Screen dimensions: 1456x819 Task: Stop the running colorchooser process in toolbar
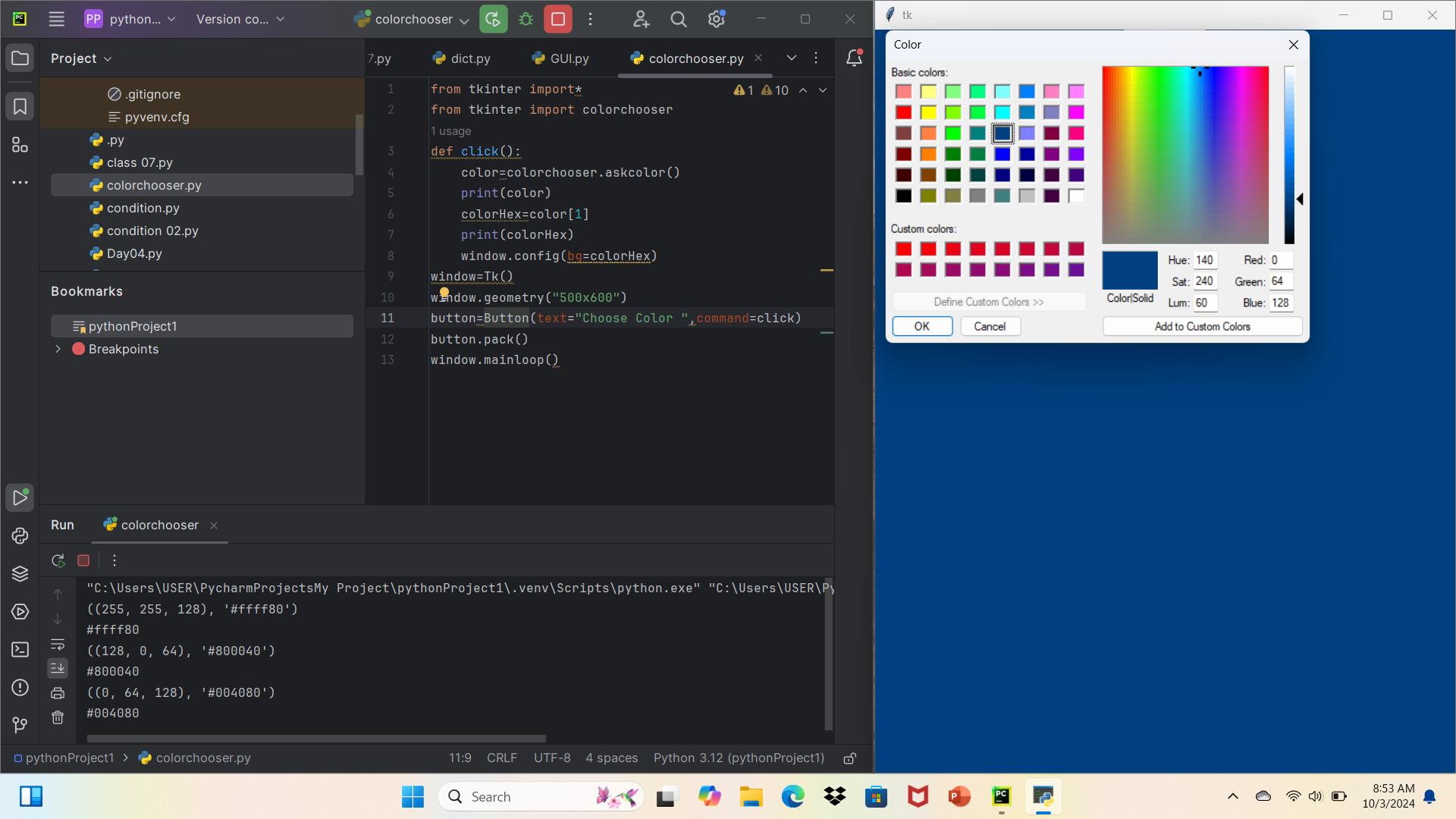tap(558, 19)
